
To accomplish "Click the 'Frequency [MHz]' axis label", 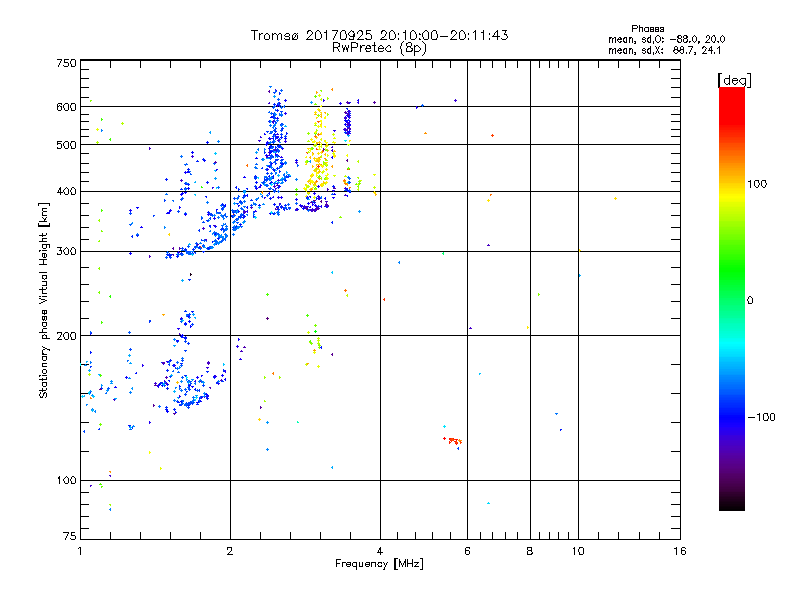I will (x=379, y=564).
